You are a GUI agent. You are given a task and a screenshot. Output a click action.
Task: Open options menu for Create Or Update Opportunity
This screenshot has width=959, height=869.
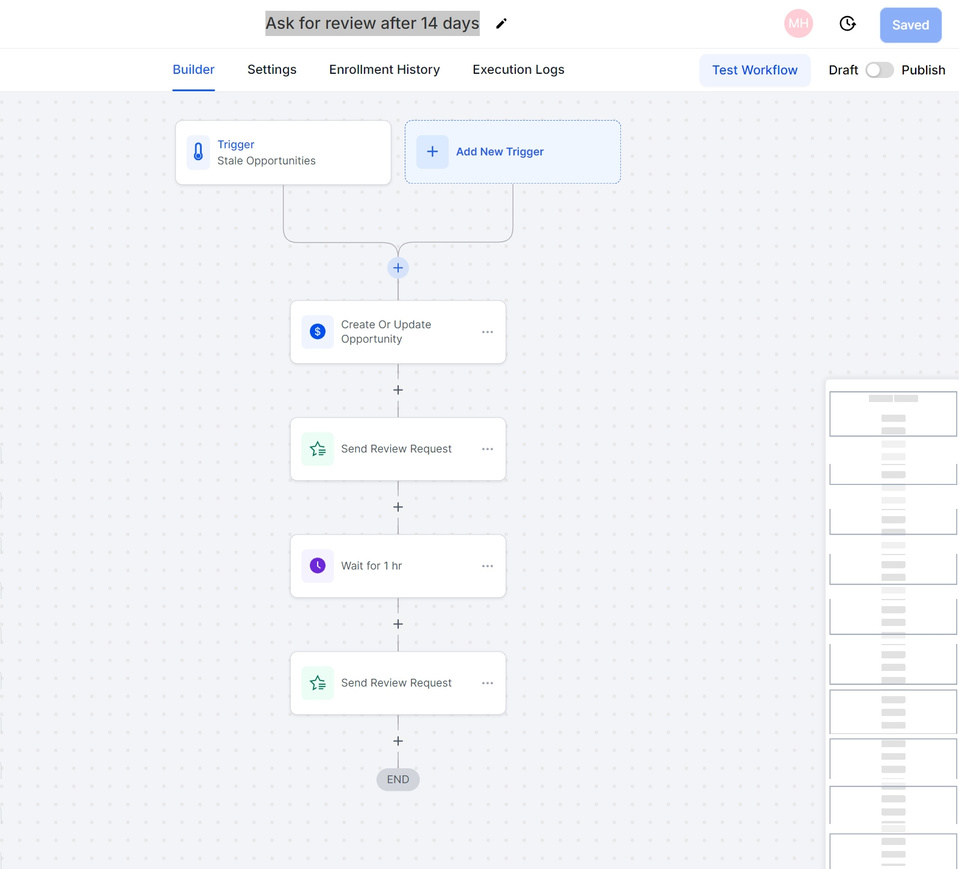point(487,332)
